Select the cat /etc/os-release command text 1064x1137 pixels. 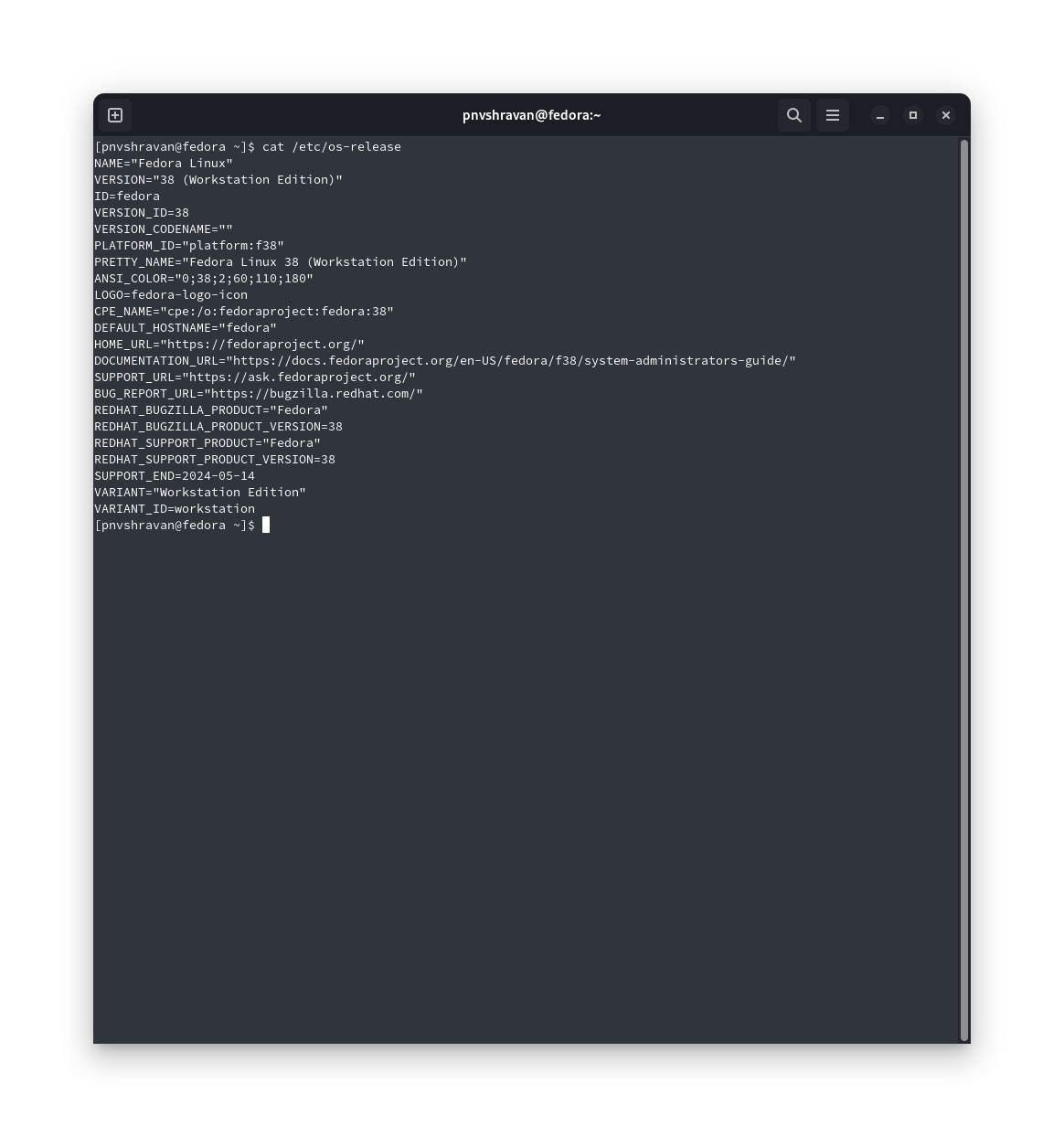tap(331, 146)
